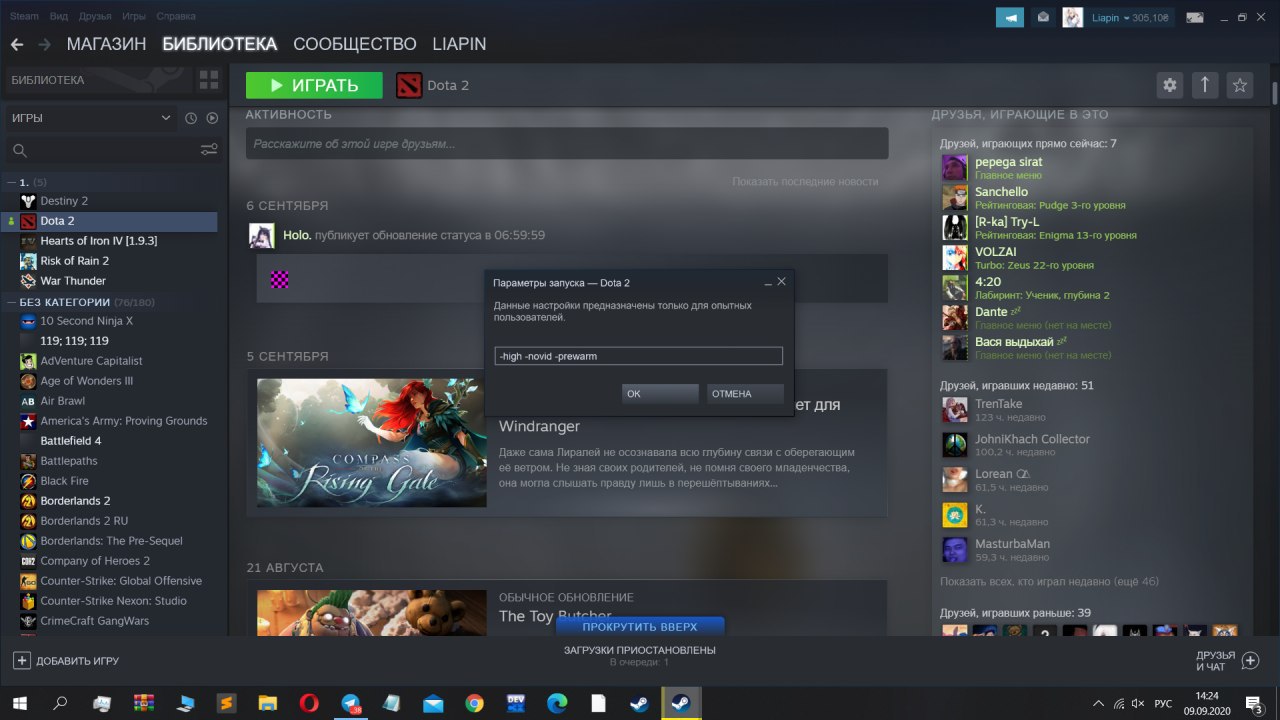
Task: Open Steam announcements megaphone icon
Action: (x=1010, y=17)
